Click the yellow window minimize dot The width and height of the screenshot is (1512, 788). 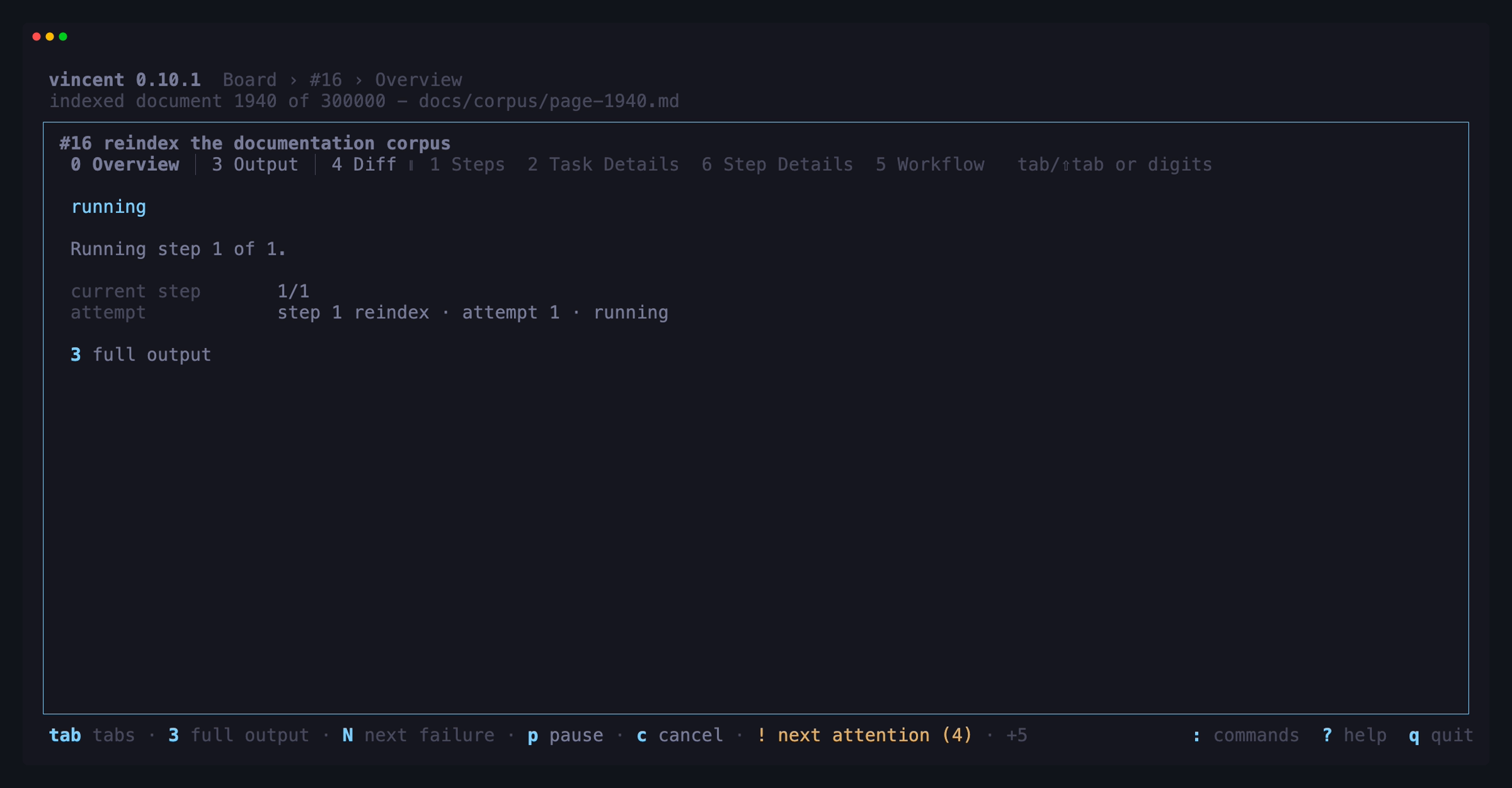coord(50,37)
